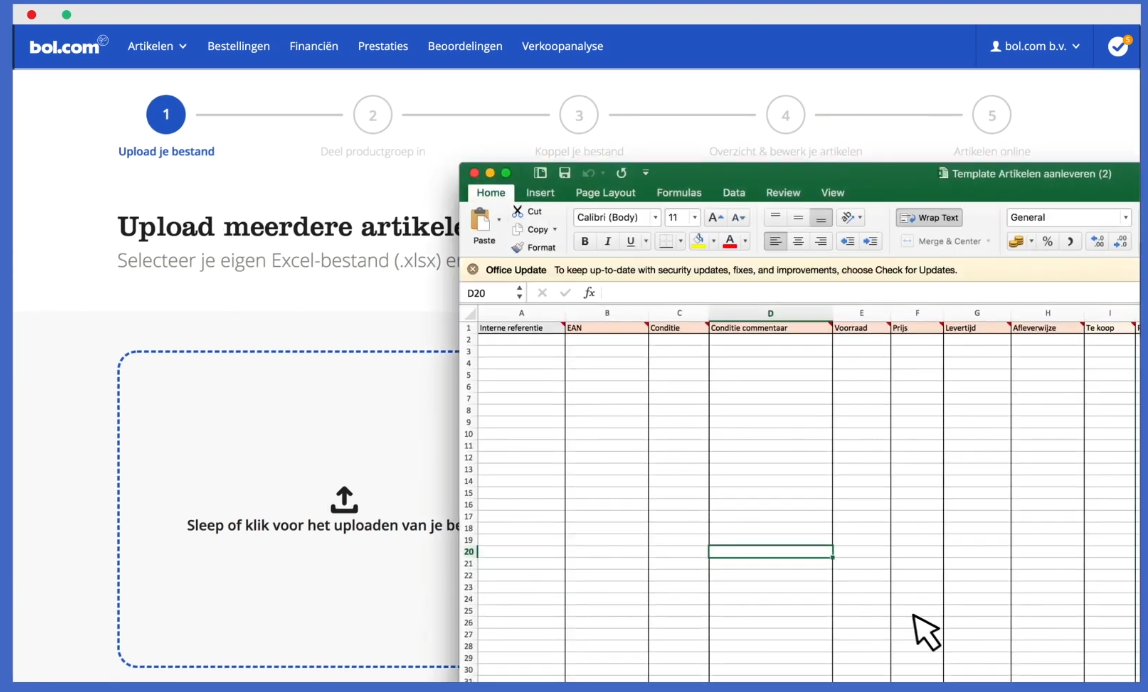Image resolution: width=1148 pixels, height=692 pixels.
Task: Apply the comma style format
Action: click(1070, 241)
